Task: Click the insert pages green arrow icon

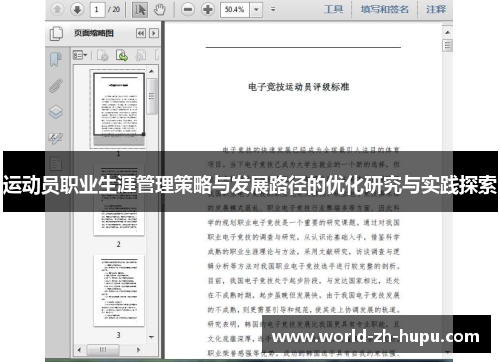Action: pos(122,55)
